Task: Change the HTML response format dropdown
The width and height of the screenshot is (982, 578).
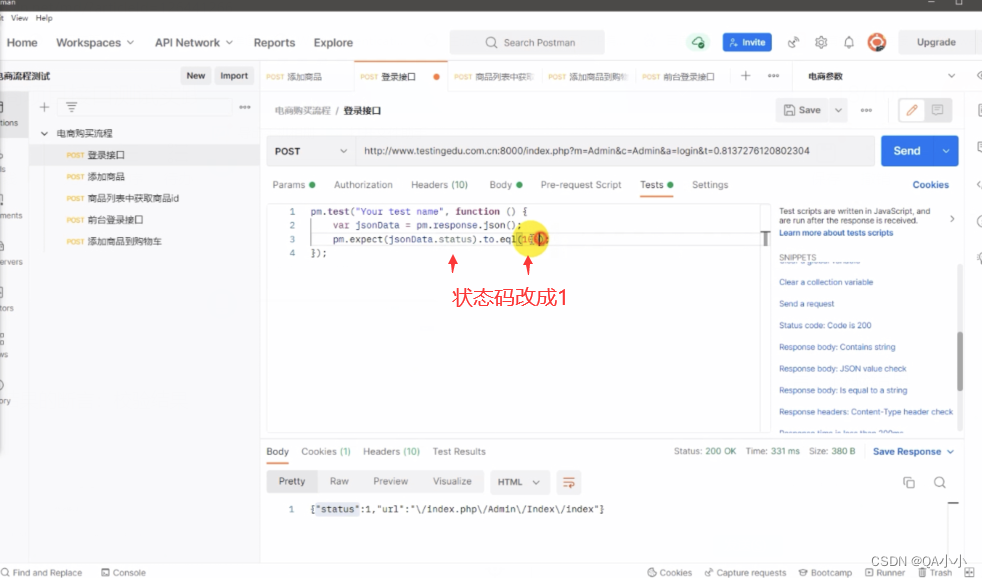Action: coord(519,482)
